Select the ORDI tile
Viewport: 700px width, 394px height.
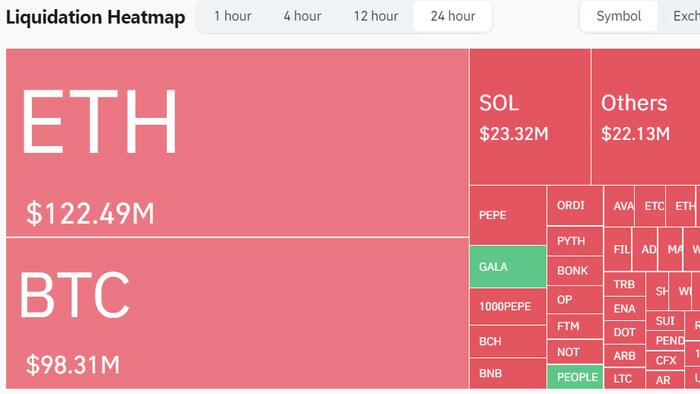(575, 206)
